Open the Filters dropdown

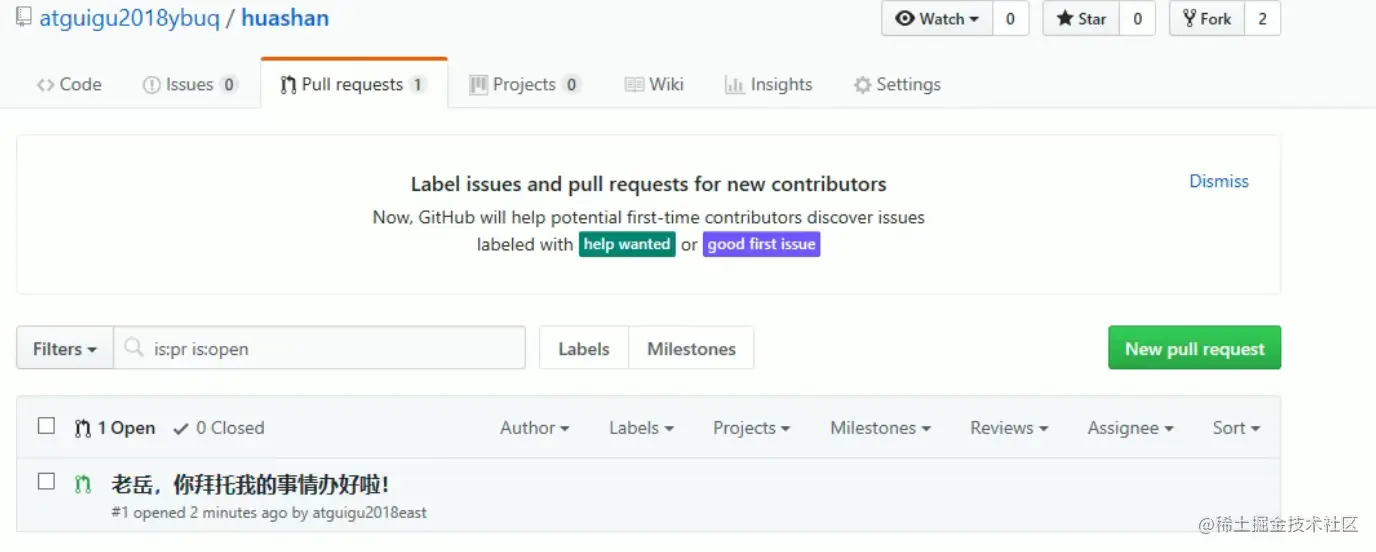pos(65,349)
